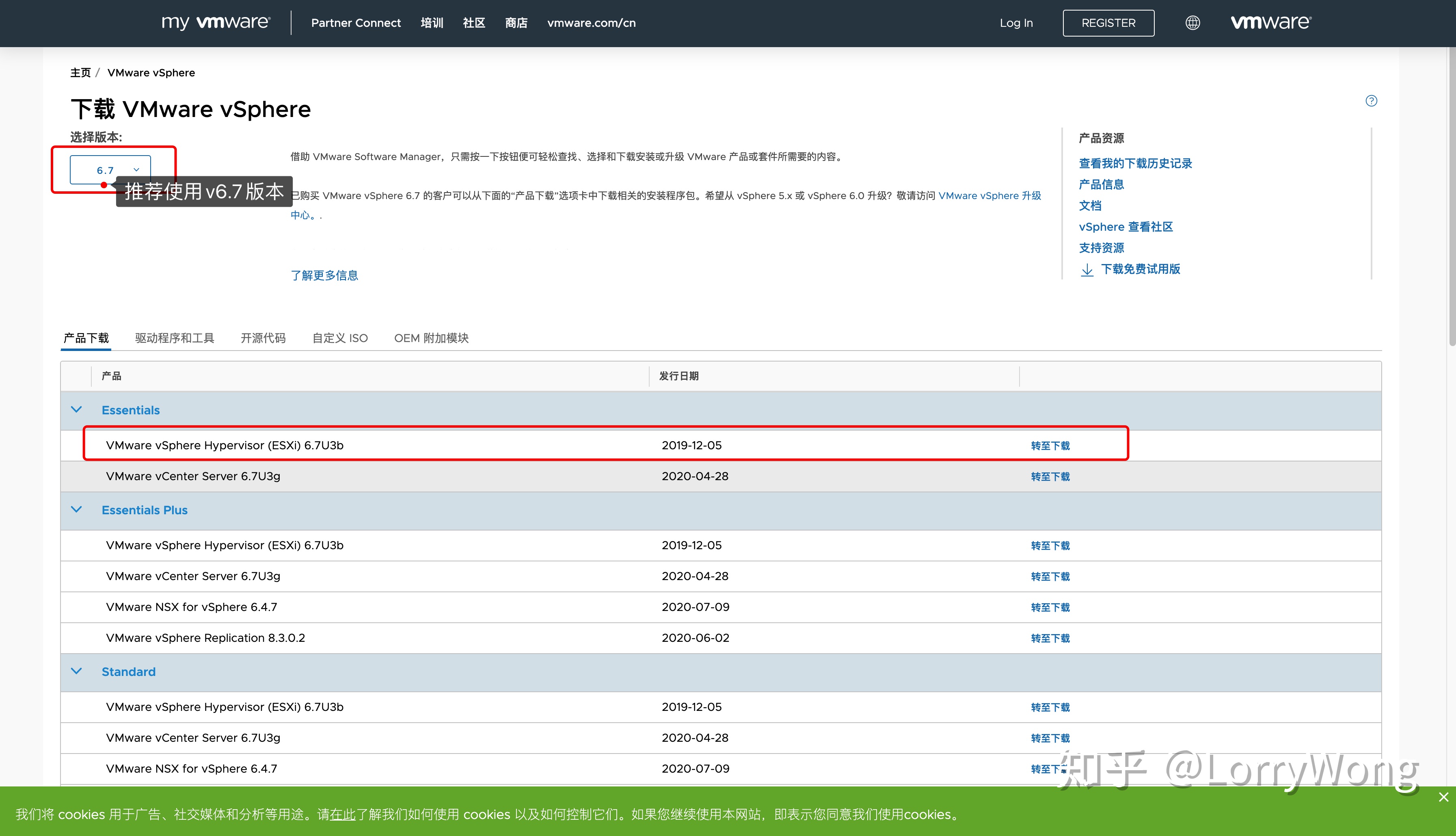Image resolution: width=1456 pixels, height=836 pixels.
Task: Open the VMware vSphere 升级中心 link
Action: tap(989, 196)
